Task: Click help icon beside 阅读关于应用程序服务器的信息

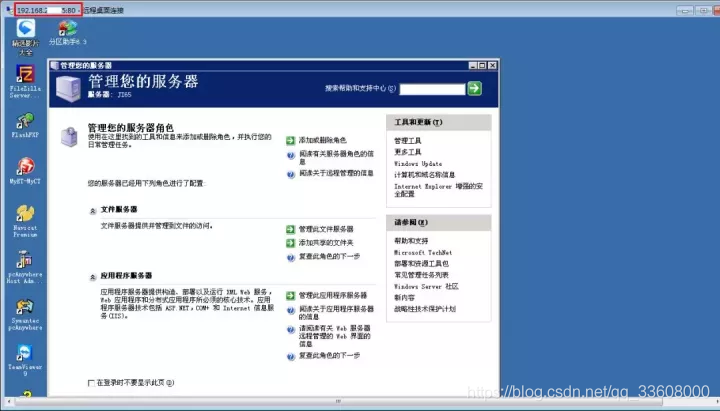Action: (x=291, y=310)
